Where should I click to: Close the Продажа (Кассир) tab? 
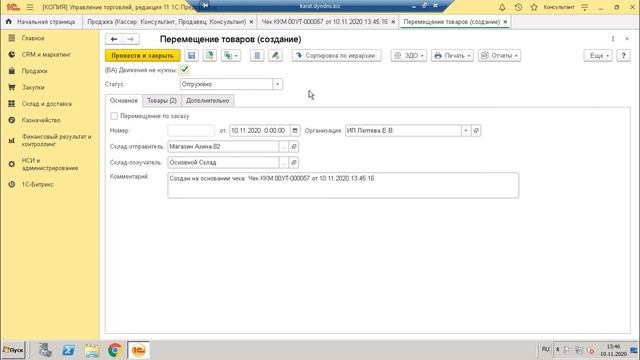251,22
